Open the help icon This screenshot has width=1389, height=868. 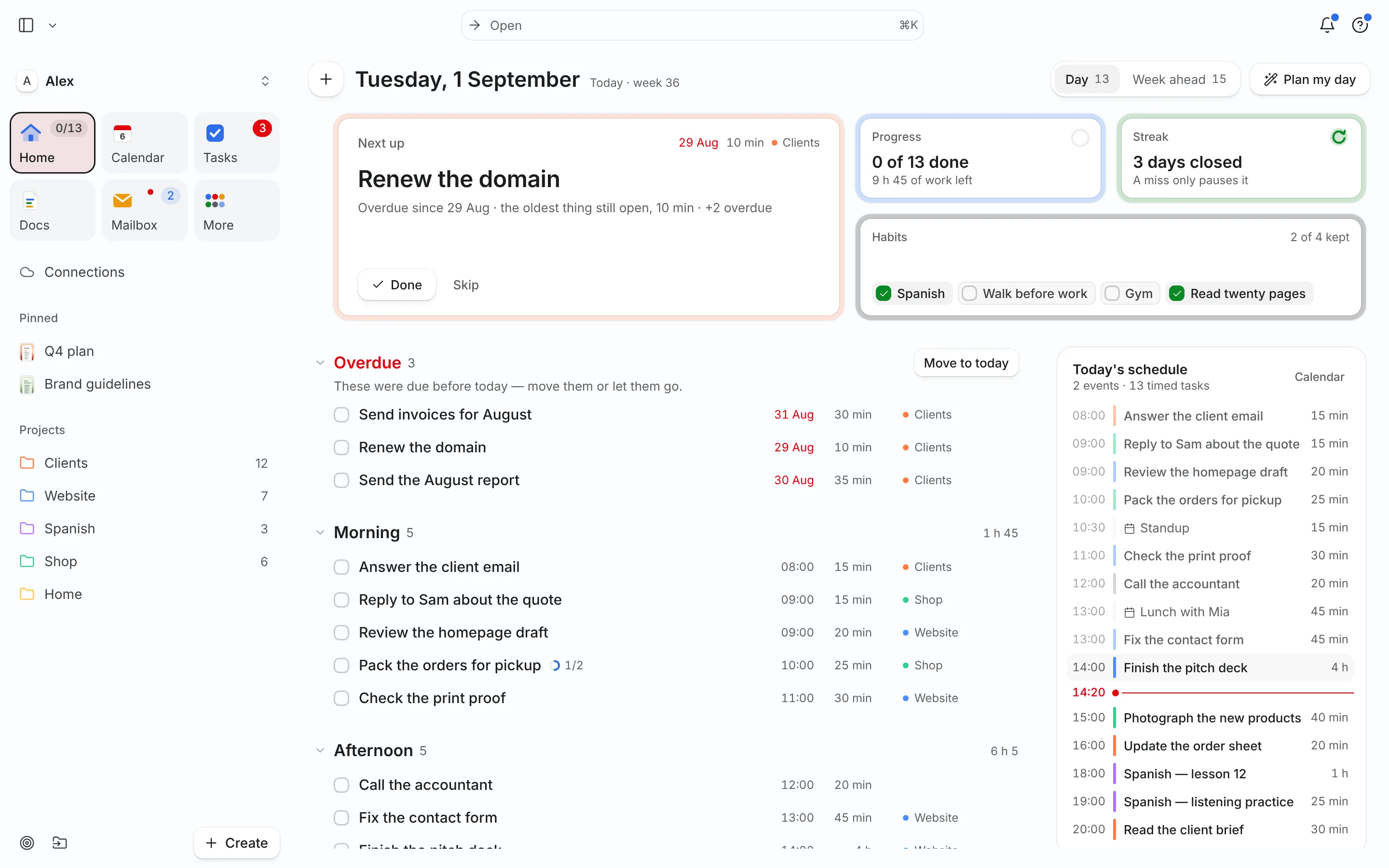[1359, 25]
